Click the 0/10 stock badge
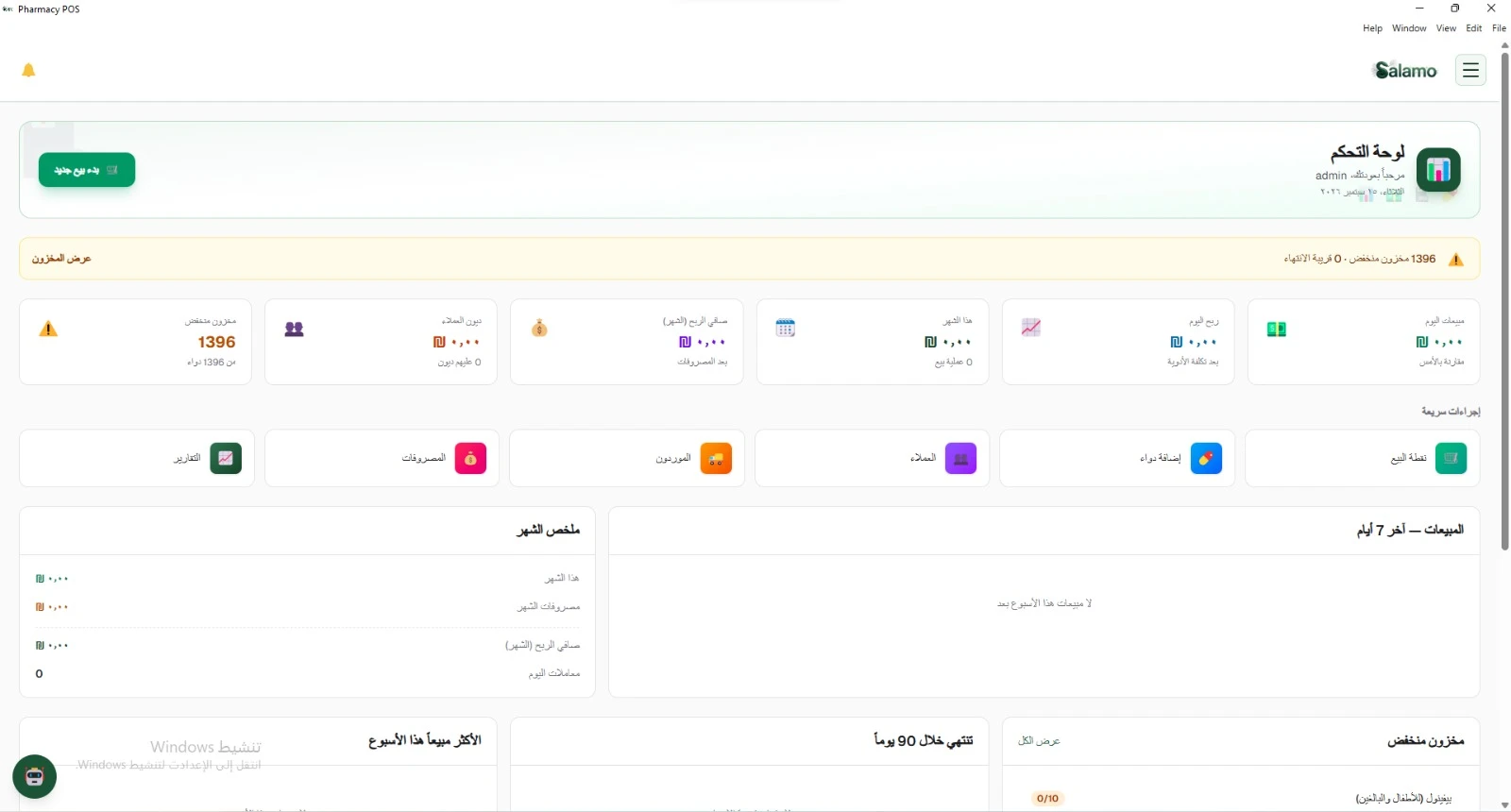The width and height of the screenshot is (1511, 812). 1047,799
